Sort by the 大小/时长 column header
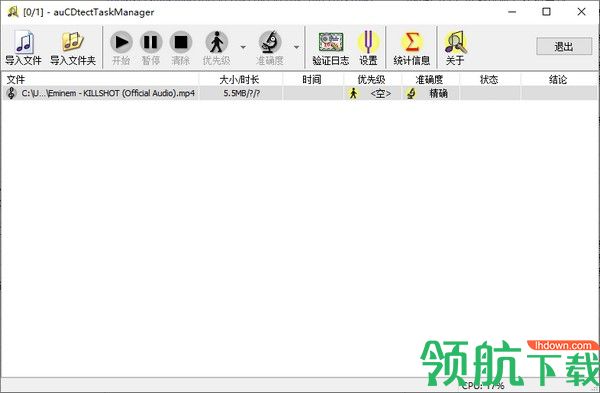The width and height of the screenshot is (600, 393). (240, 79)
